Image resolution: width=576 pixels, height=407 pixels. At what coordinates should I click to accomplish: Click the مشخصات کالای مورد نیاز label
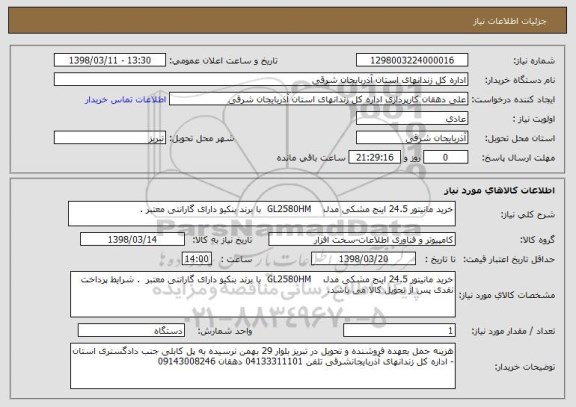pyautogui.click(x=507, y=295)
